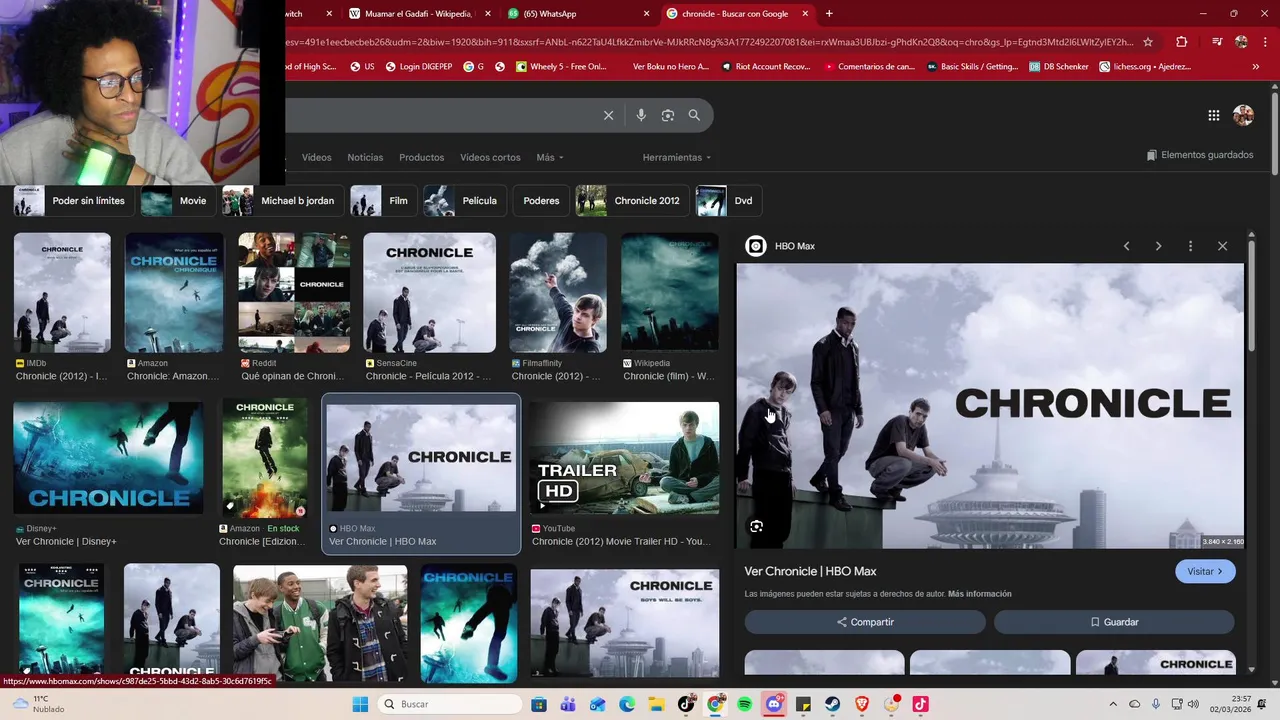Open Chrome media control icon
The height and width of the screenshot is (720, 1280).
point(1217,42)
